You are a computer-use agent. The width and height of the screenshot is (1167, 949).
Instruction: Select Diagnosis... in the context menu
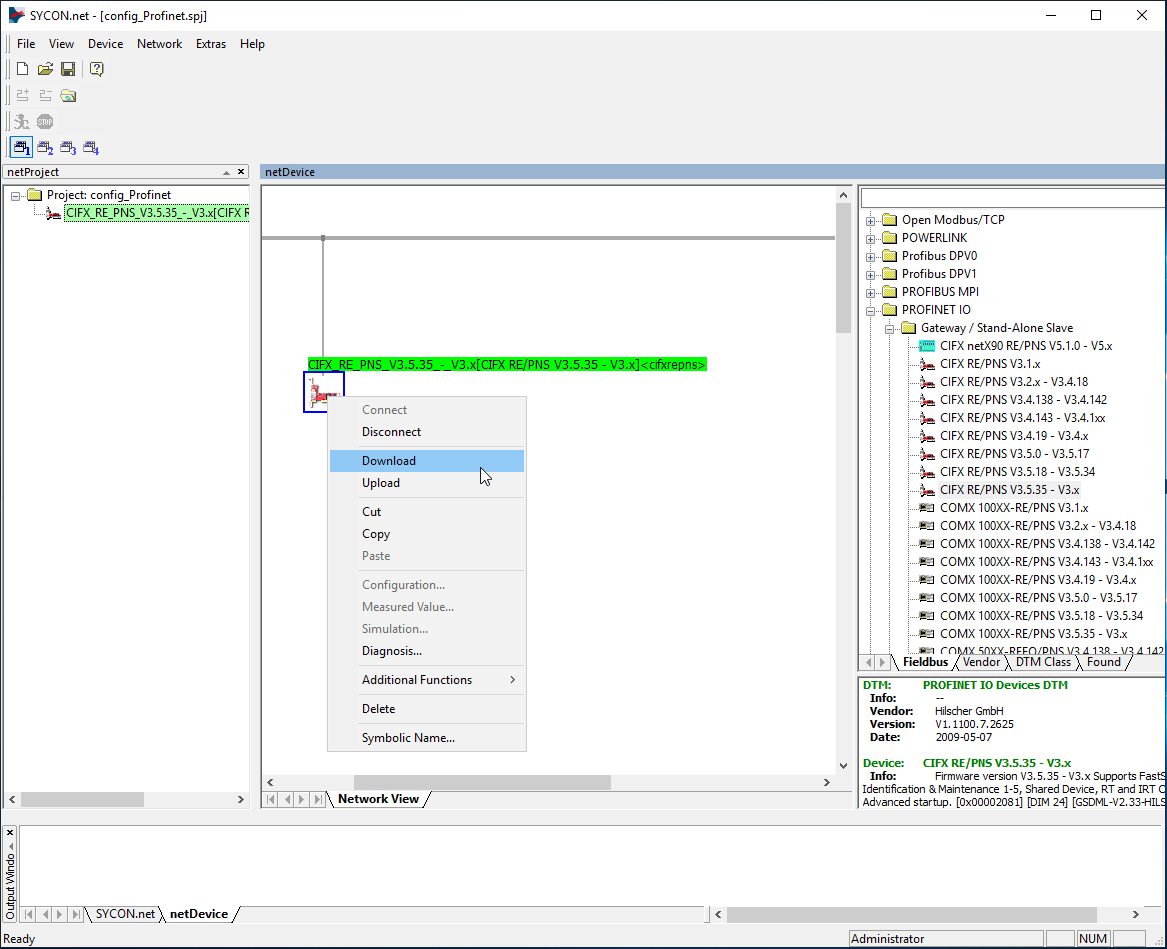(392, 651)
